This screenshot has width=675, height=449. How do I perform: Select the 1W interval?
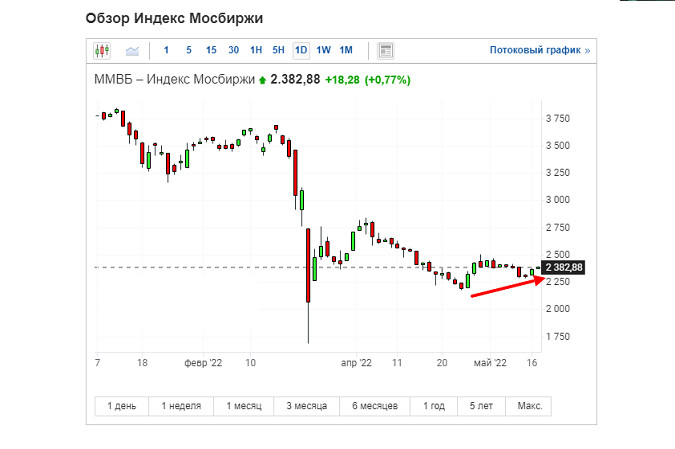click(x=323, y=50)
